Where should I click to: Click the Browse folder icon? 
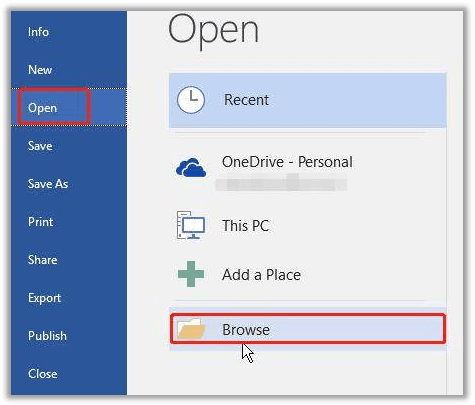pyautogui.click(x=191, y=329)
